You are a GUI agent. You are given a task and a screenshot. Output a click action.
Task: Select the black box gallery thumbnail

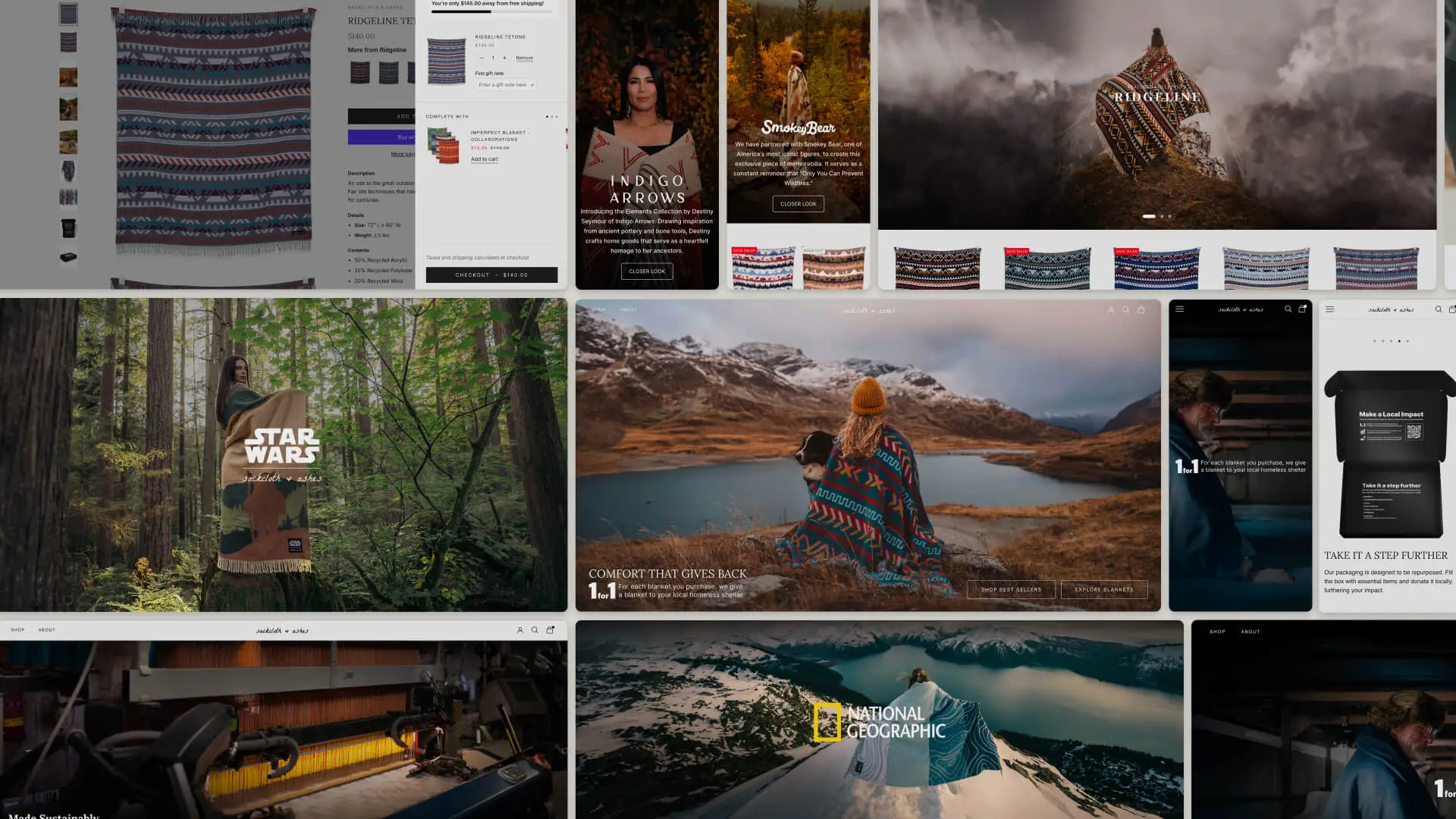pyautogui.click(x=68, y=227)
